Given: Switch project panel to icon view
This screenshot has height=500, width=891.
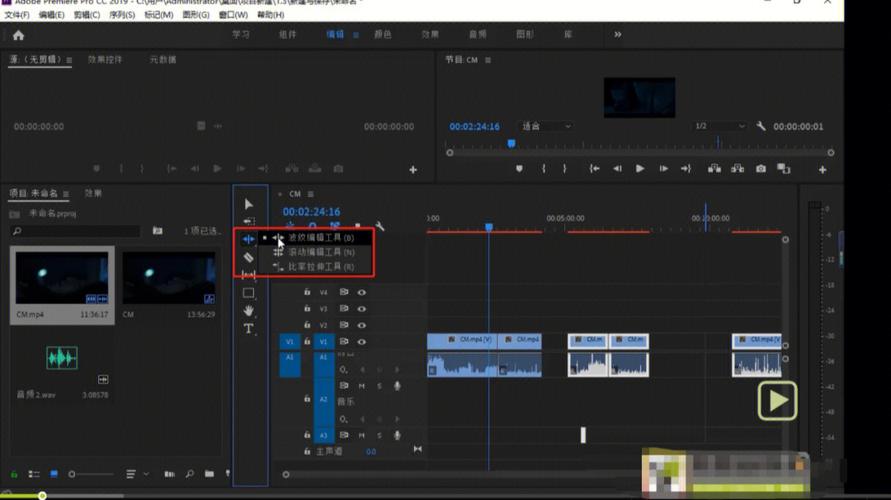Looking at the screenshot, I should tap(54, 474).
